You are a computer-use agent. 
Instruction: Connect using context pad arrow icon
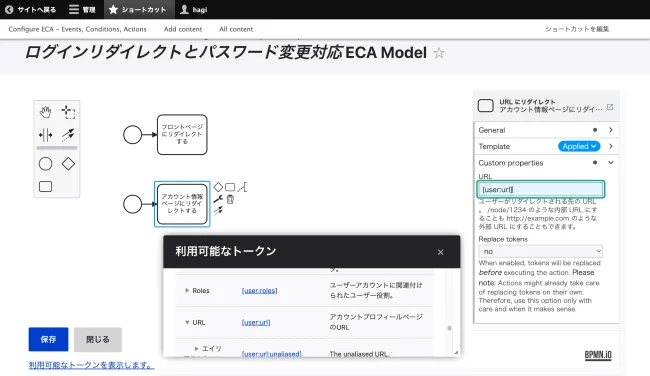218,211
